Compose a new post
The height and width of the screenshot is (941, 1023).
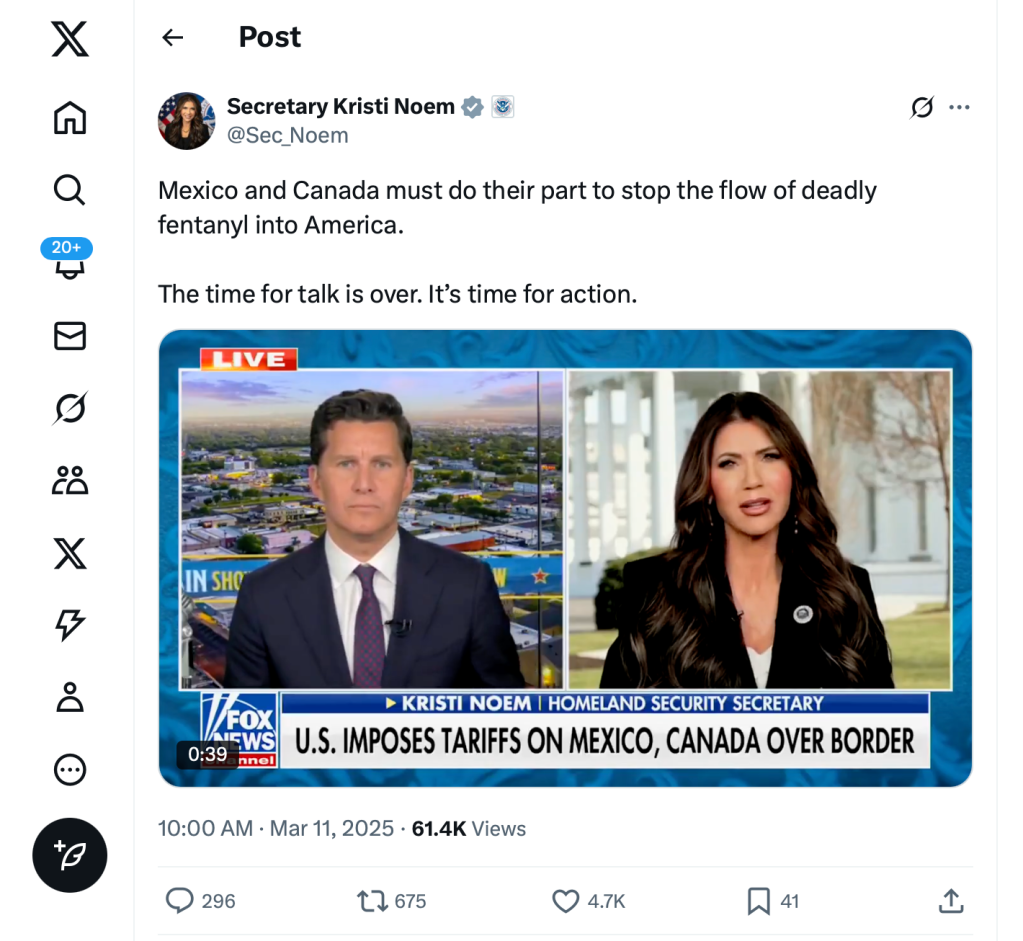click(x=69, y=854)
